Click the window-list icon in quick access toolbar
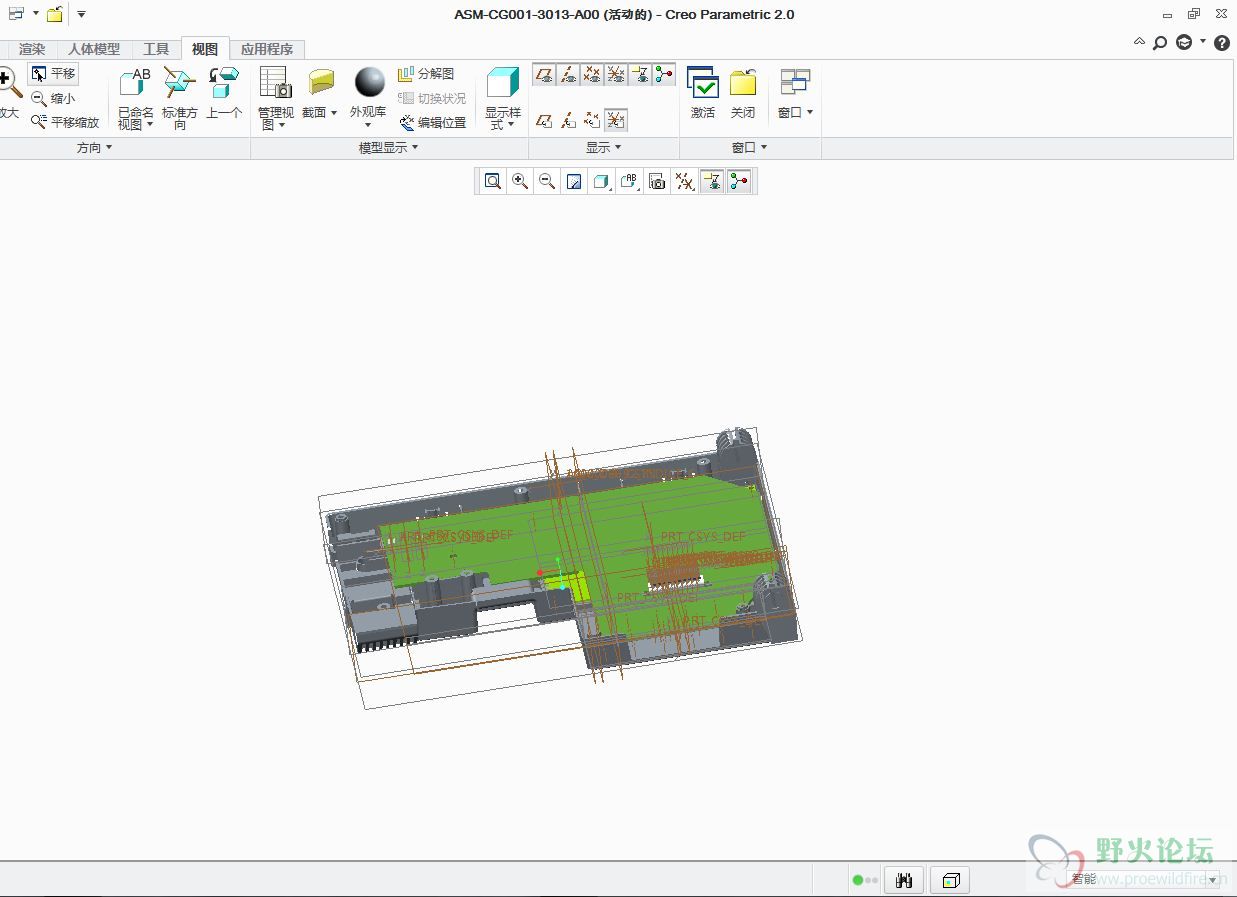This screenshot has width=1237, height=897. [16, 14]
